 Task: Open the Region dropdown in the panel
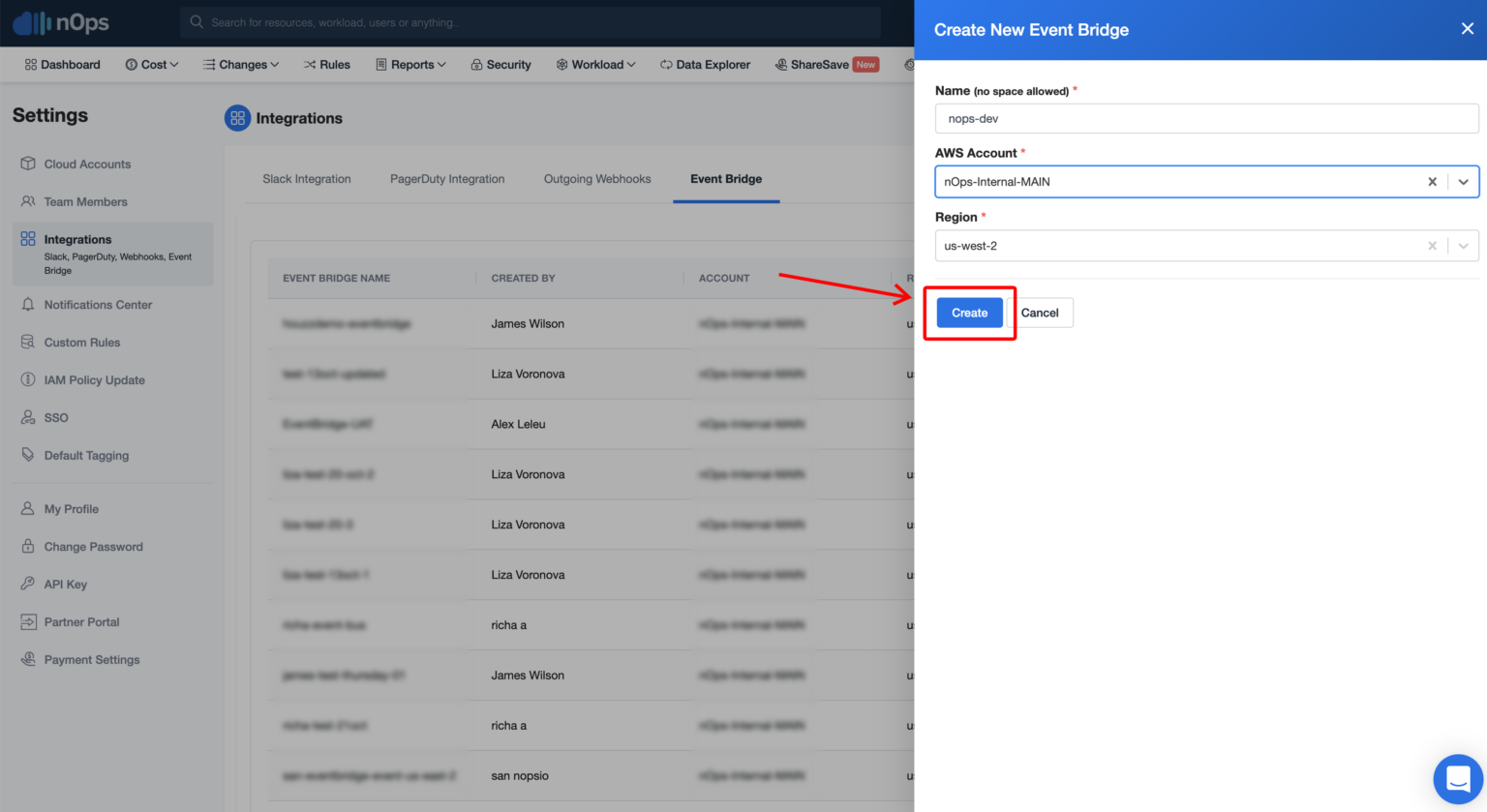tap(1463, 245)
